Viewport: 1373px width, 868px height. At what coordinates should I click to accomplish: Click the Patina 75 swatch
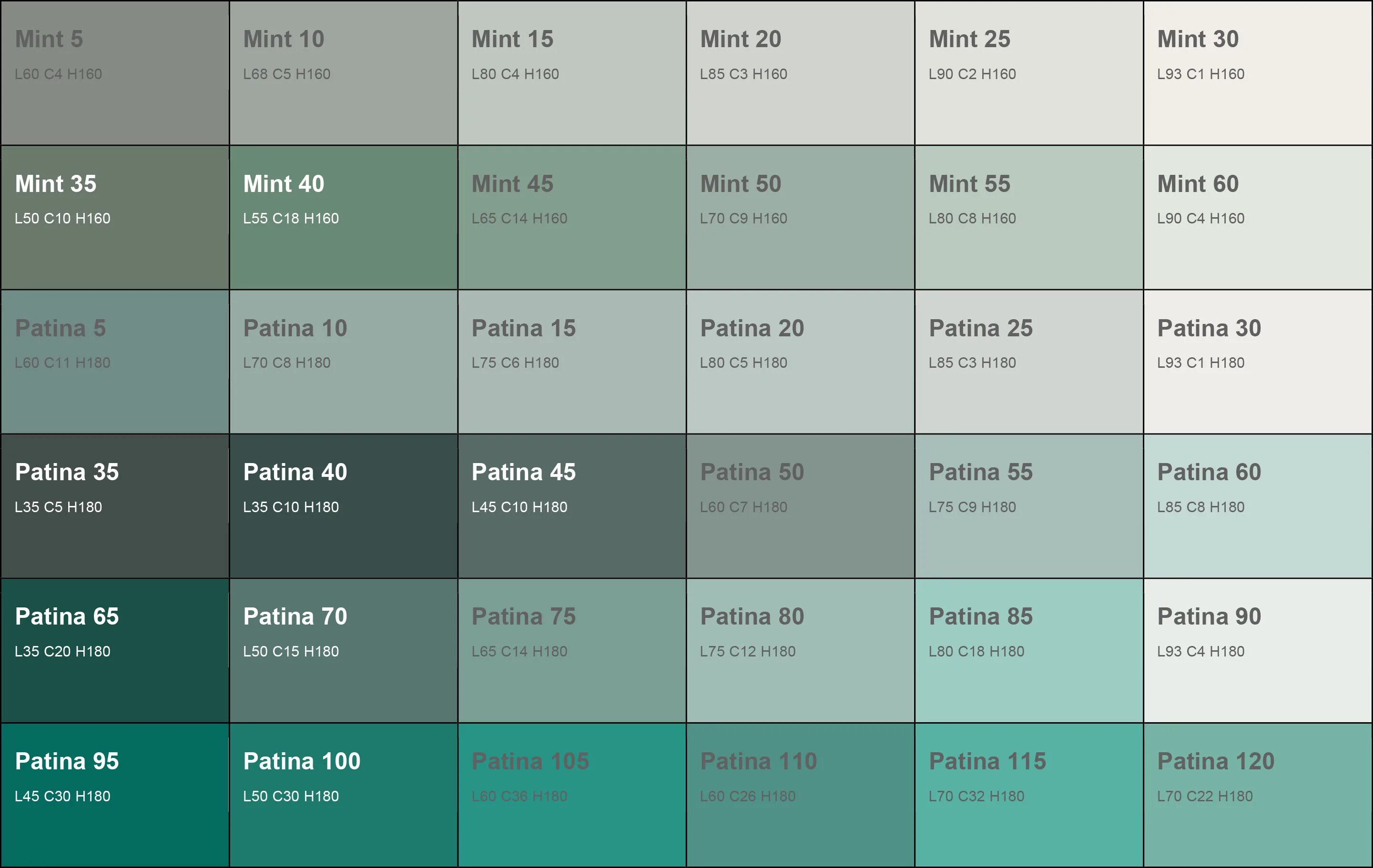[571, 650]
